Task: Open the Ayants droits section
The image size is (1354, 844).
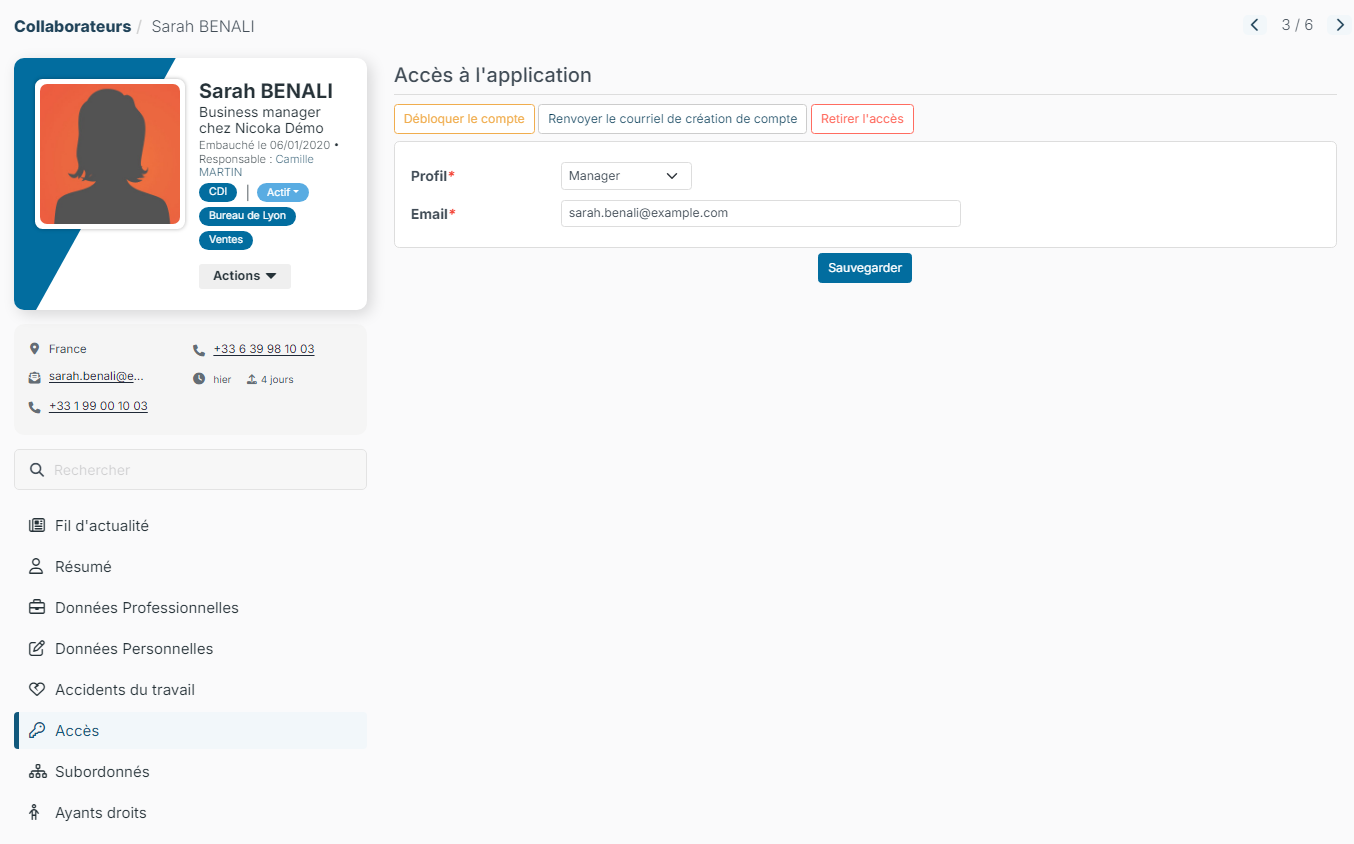Action: [190, 813]
